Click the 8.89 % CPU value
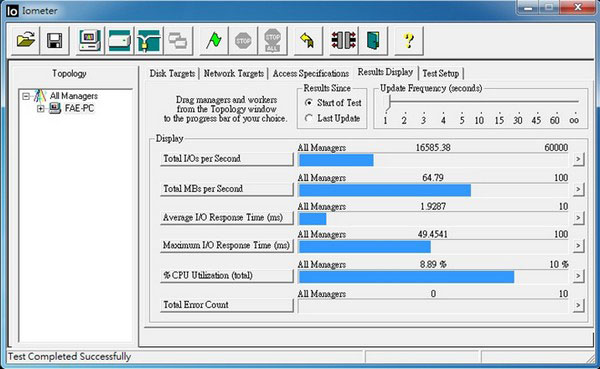Viewport: 600px width, 369px height. [433, 265]
